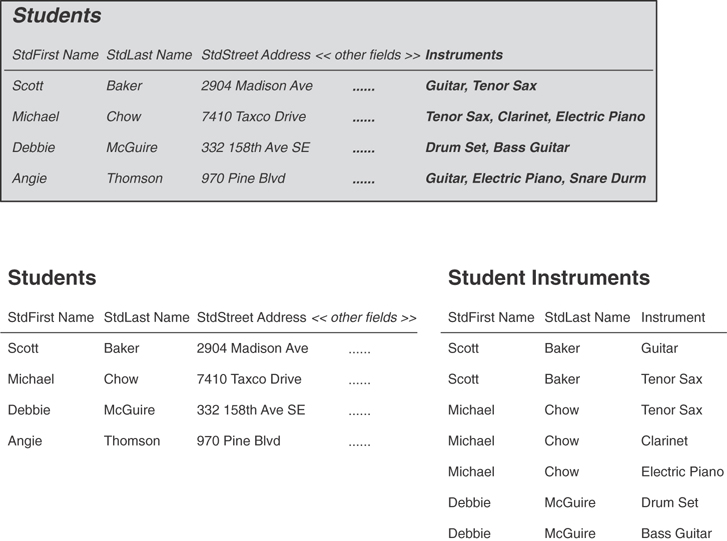This screenshot has height=541, width=727.
Task: Click 'StdStreet Address' header in the gray table
Action: pos(256,55)
